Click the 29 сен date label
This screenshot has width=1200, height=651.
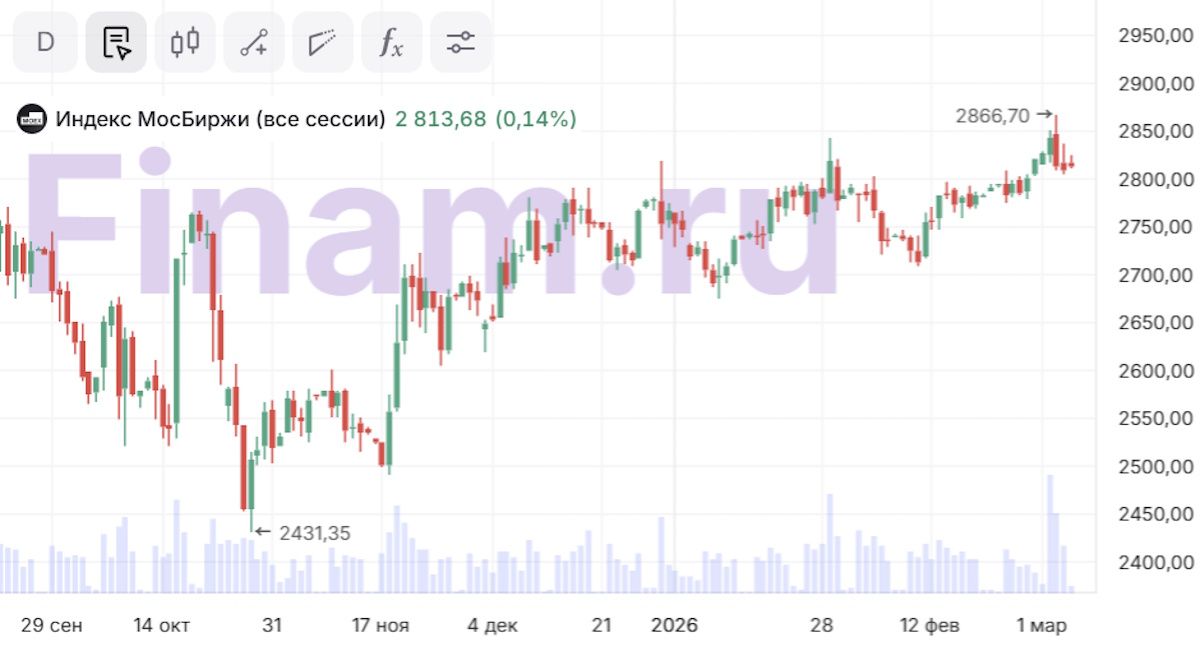coord(52,626)
